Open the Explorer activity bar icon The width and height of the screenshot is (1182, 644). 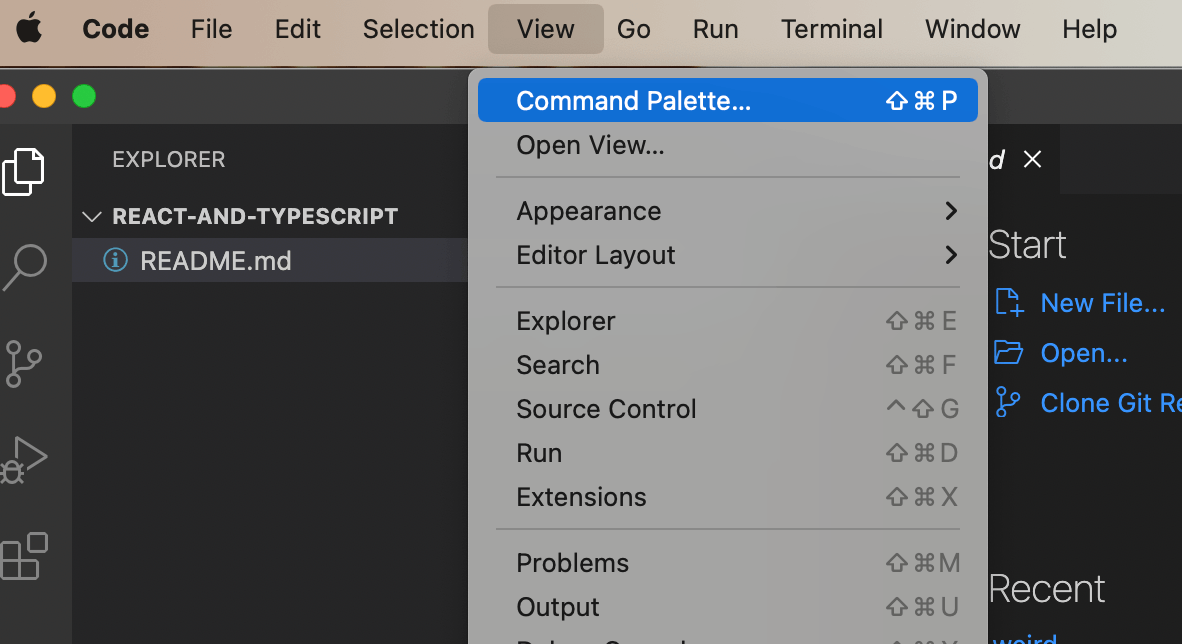[23, 172]
